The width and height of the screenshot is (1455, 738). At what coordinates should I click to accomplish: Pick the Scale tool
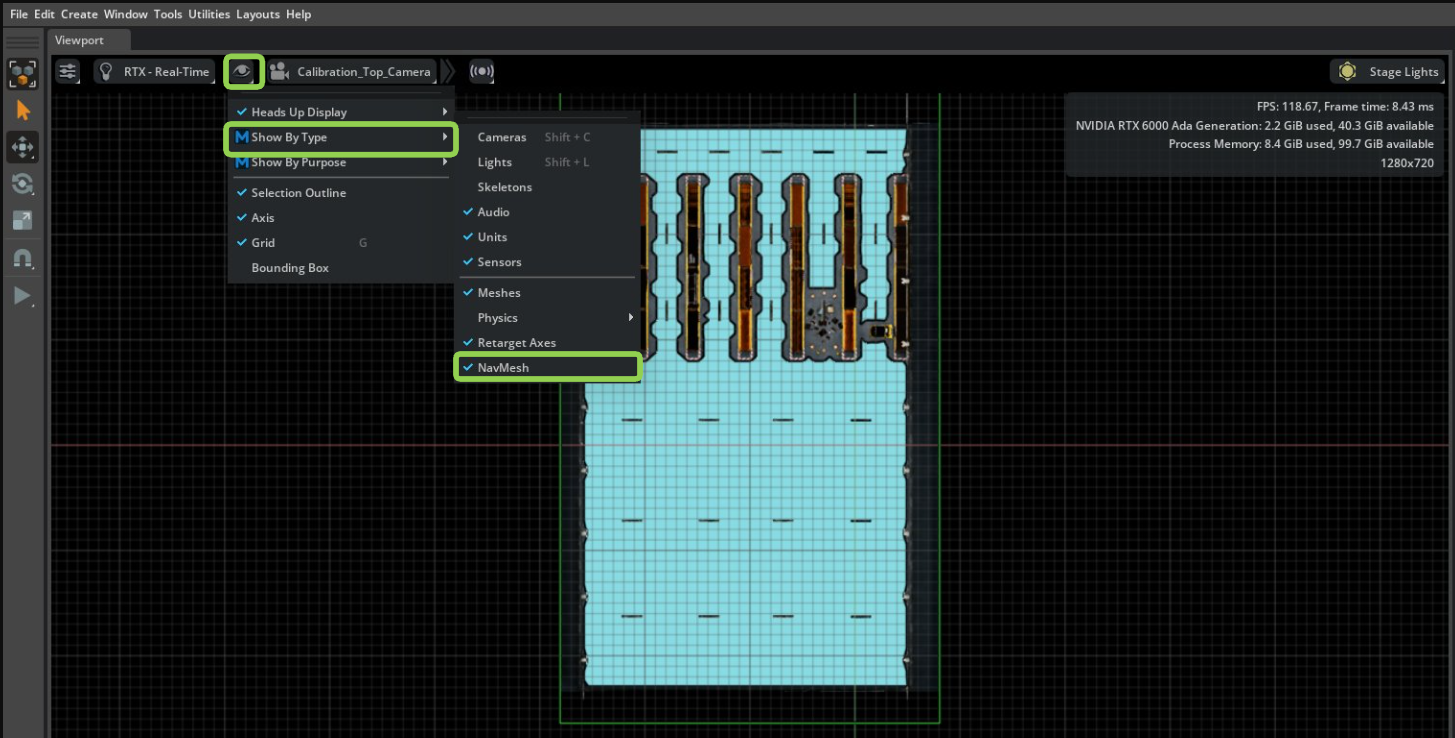[23, 221]
